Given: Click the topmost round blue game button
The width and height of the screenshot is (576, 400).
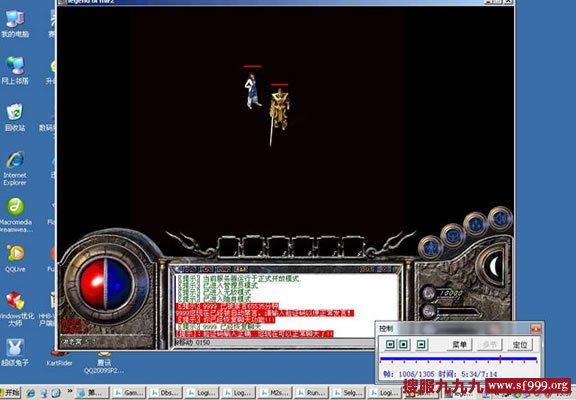Looking at the screenshot, I should coord(500,219).
